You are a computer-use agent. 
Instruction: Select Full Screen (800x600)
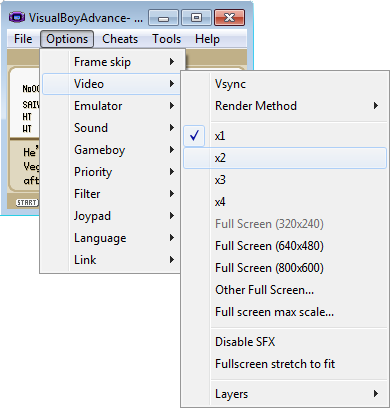(285, 268)
